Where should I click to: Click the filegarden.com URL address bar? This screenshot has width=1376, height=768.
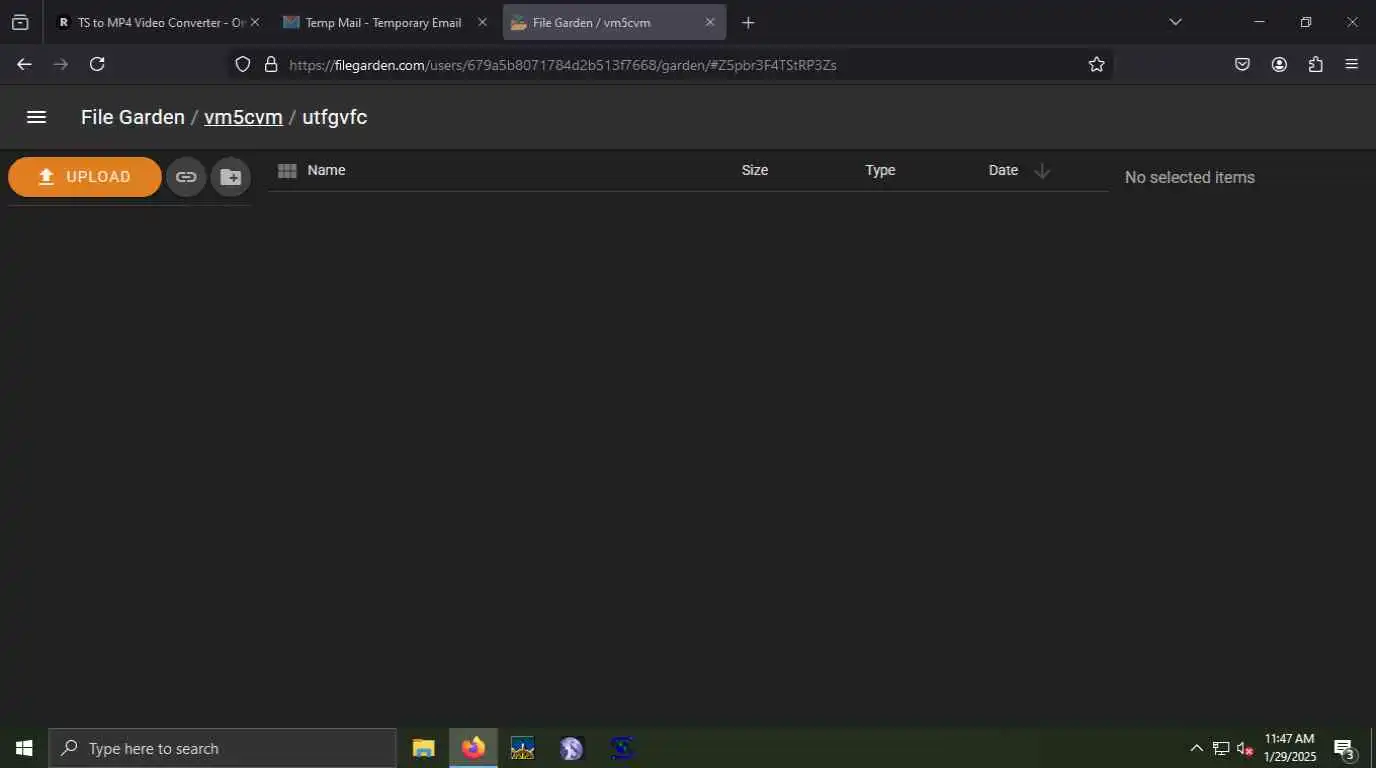[670, 64]
